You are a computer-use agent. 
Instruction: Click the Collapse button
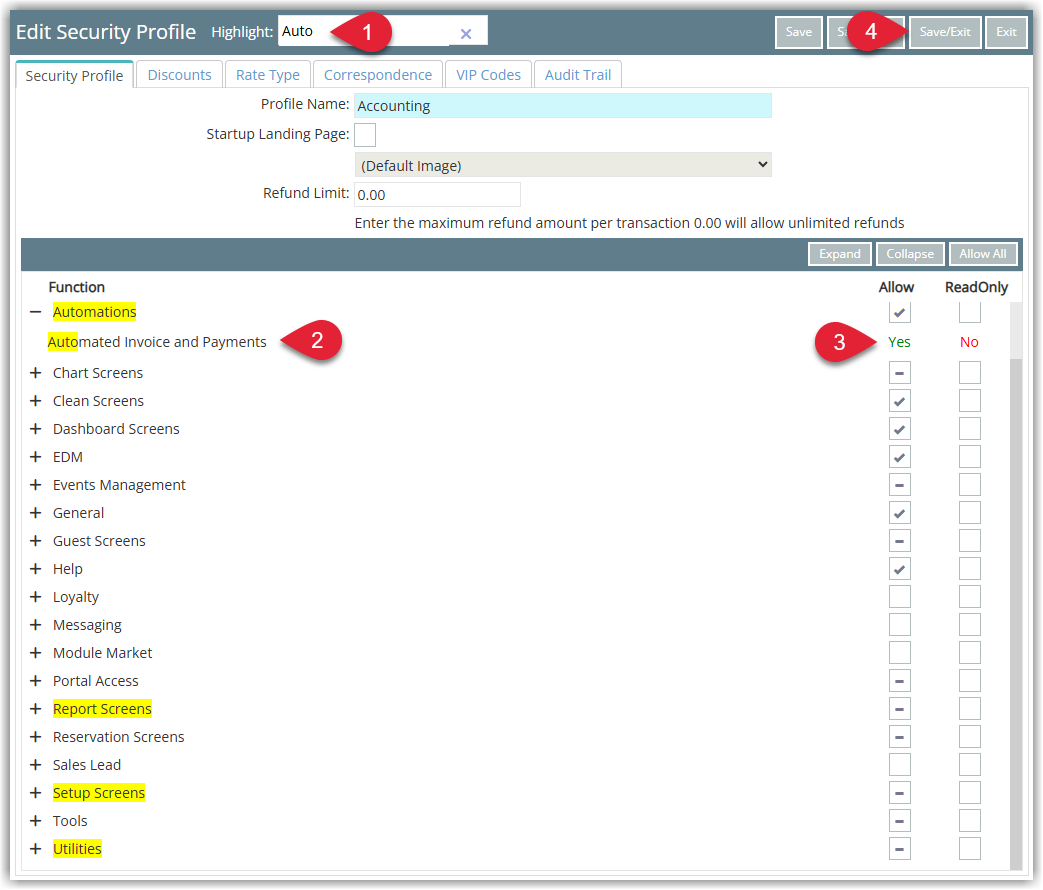tap(910, 254)
